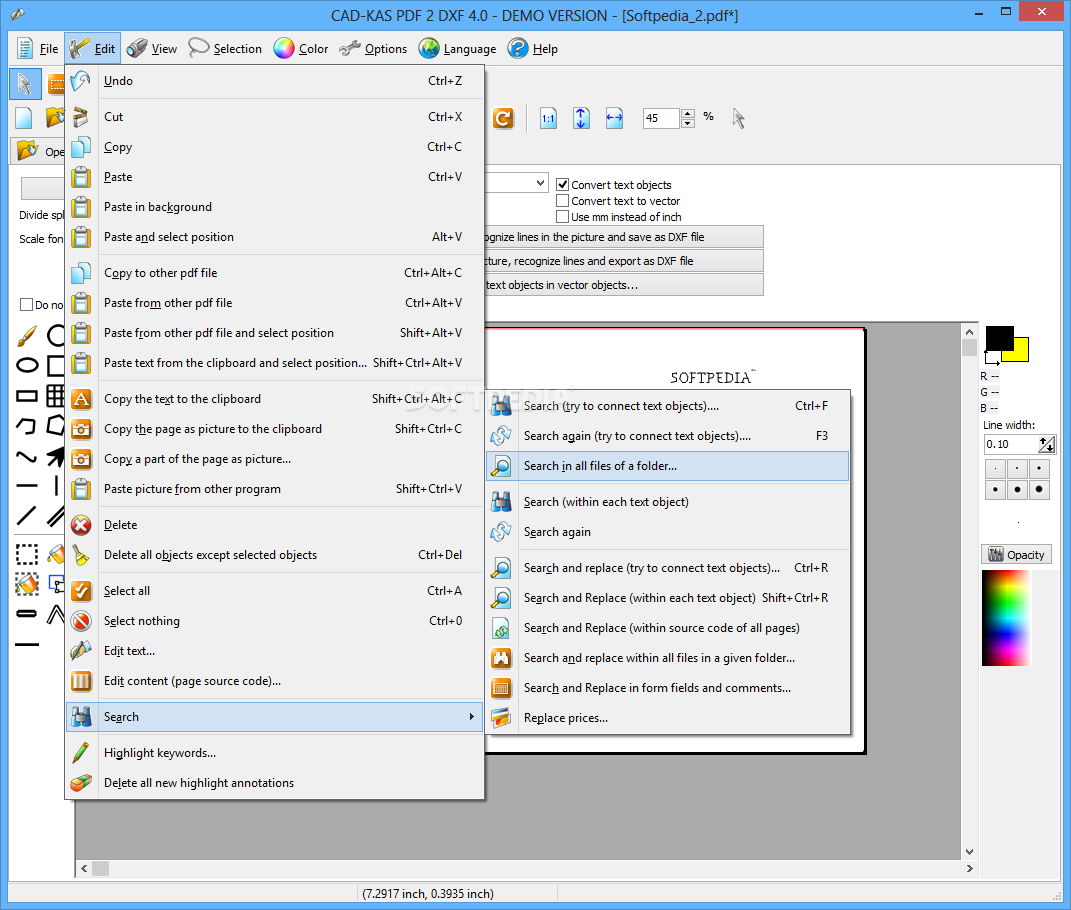Open the Color menu

(x=301, y=49)
